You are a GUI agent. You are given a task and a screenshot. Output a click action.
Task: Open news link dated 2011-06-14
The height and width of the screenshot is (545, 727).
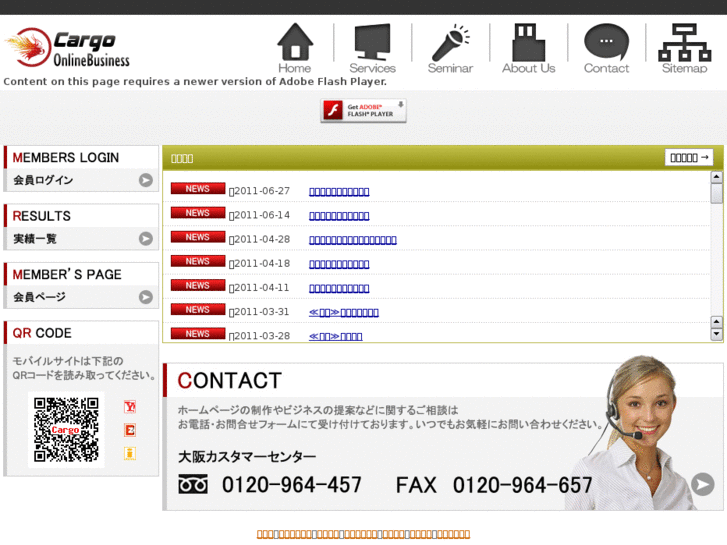(x=339, y=216)
